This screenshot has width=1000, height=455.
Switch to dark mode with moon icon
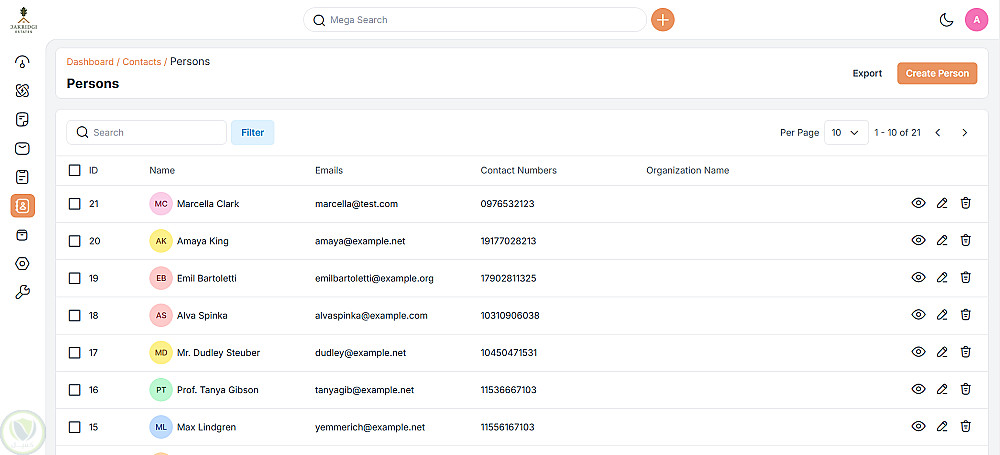[x=946, y=20]
